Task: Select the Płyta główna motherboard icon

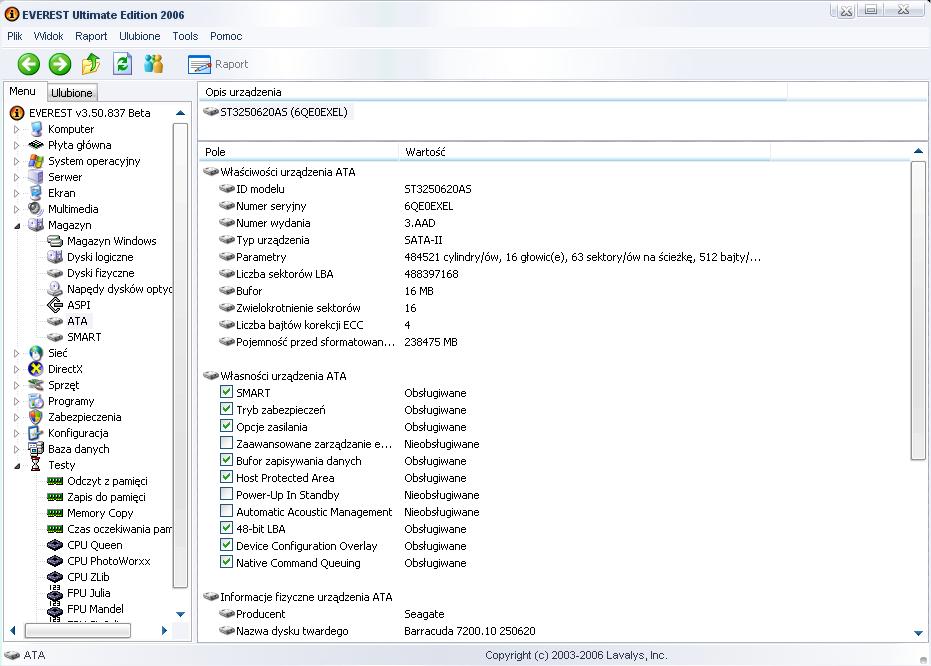Action: point(36,144)
